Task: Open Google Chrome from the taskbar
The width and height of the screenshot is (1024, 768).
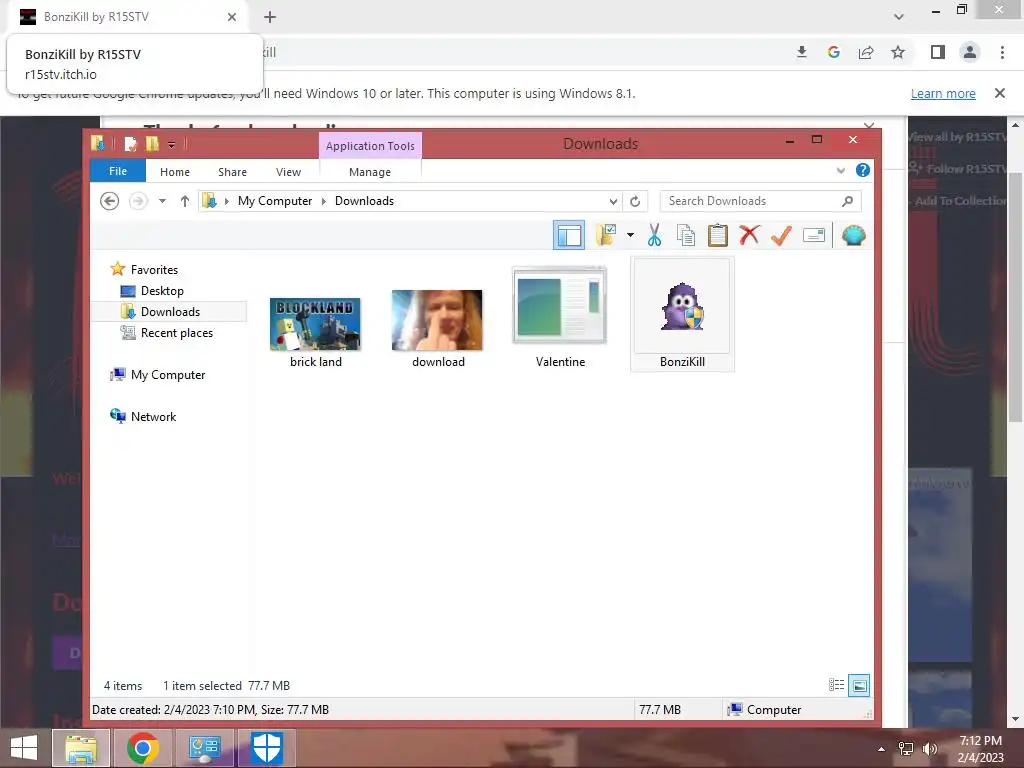Action: [x=143, y=748]
